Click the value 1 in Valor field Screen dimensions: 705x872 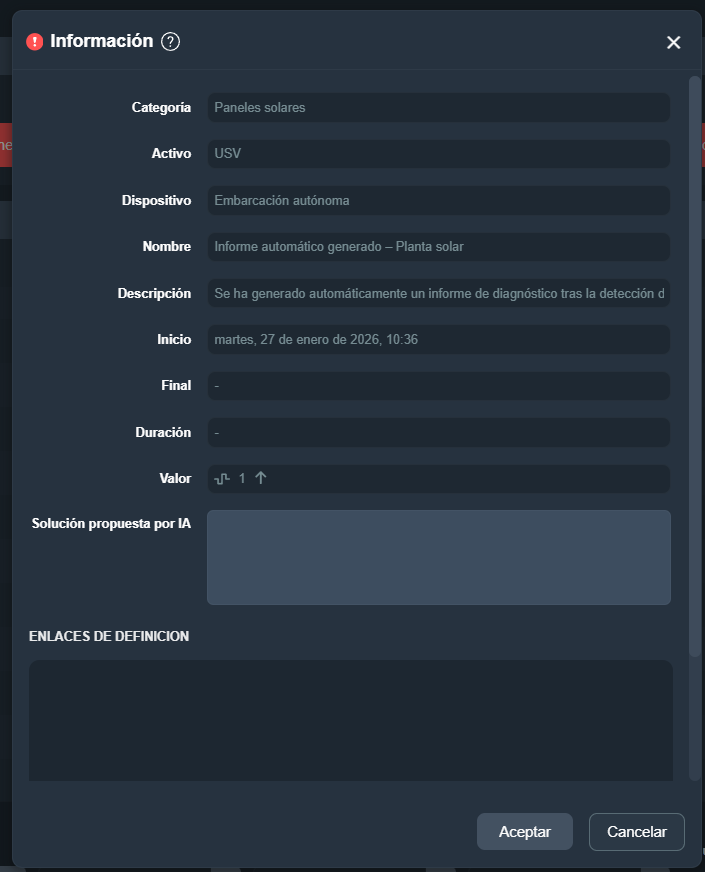pyautogui.click(x=242, y=478)
